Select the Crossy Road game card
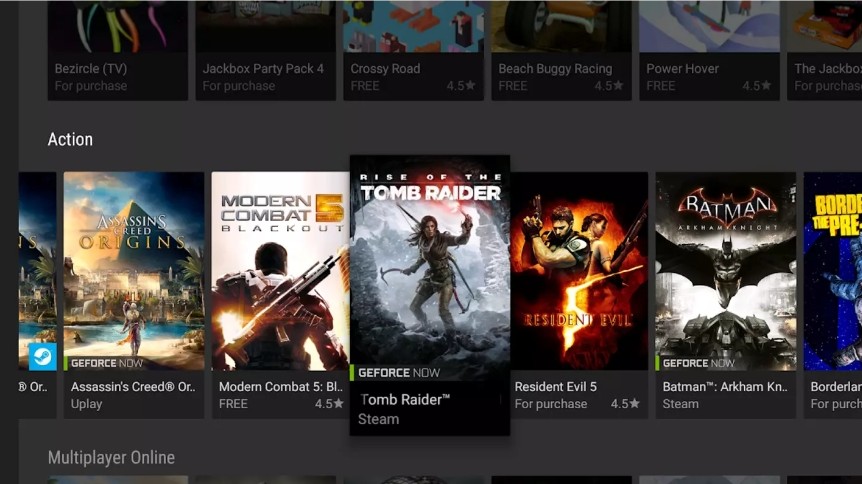 (413, 50)
